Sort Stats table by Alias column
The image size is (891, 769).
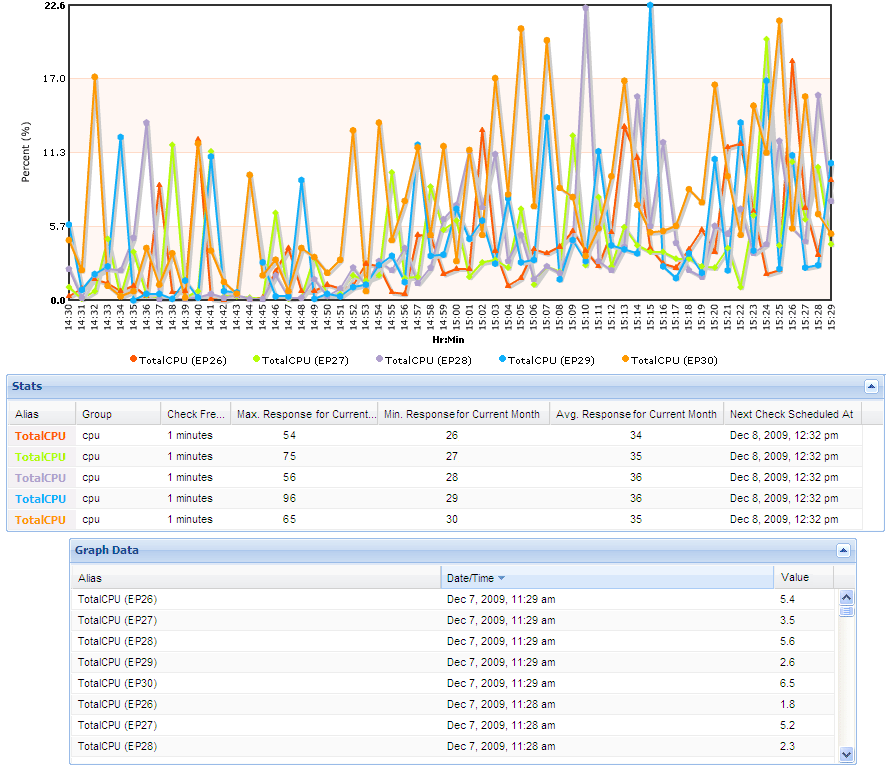click(x=41, y=414)
